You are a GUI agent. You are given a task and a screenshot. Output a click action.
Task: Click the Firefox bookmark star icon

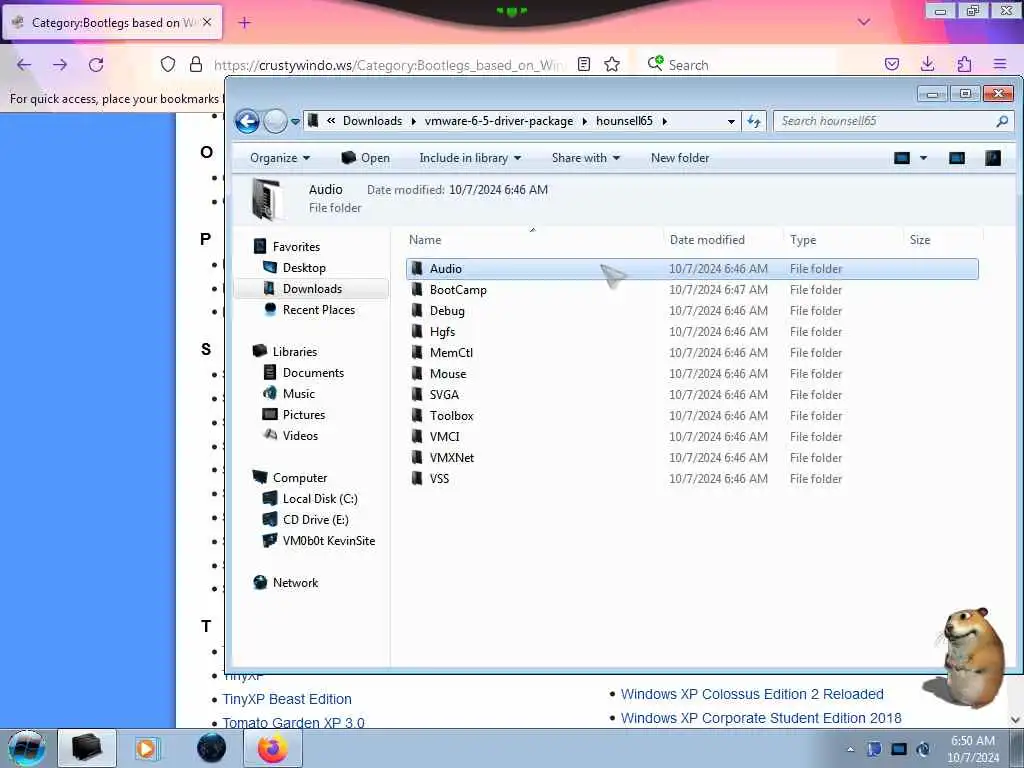click(612, 64)
